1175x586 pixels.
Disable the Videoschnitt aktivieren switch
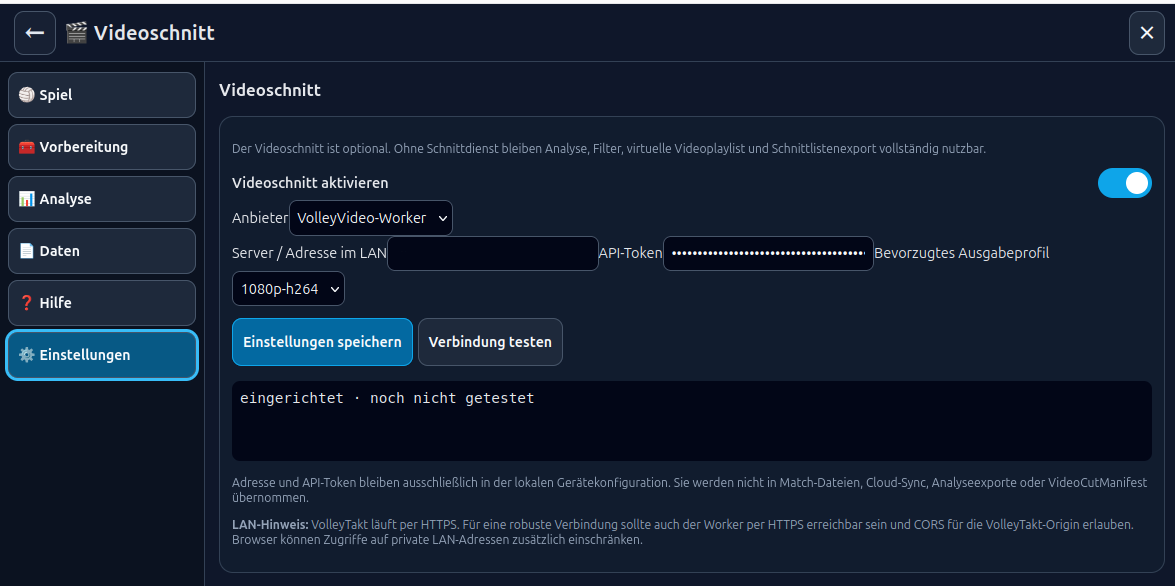[1124, 183]
